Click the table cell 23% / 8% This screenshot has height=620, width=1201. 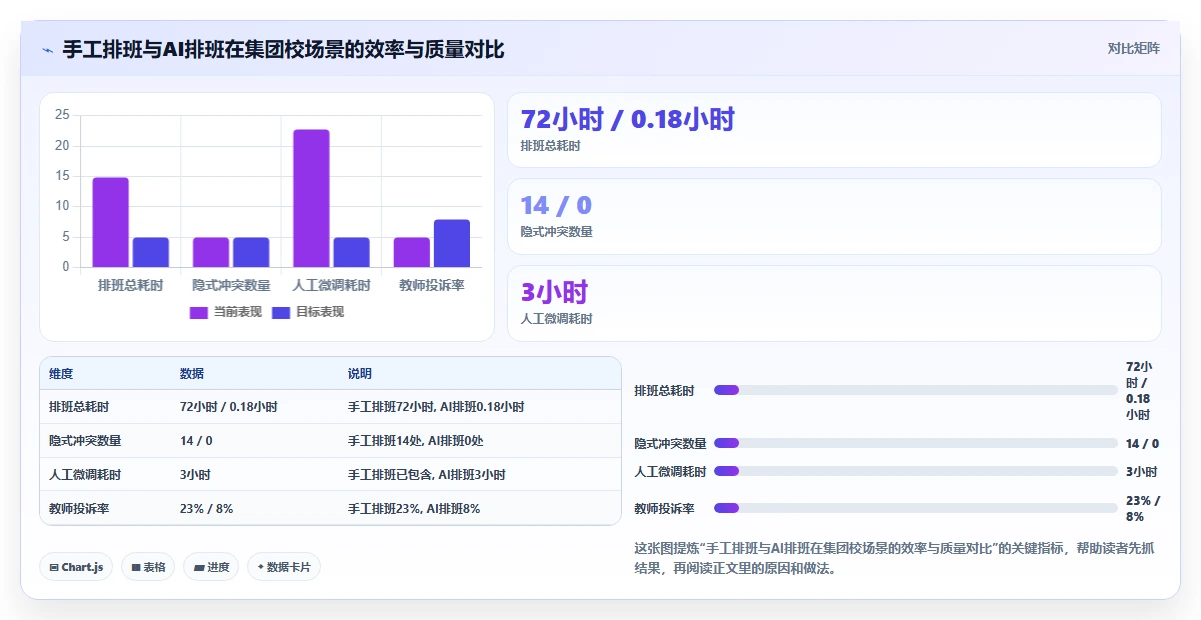[207, 508]
